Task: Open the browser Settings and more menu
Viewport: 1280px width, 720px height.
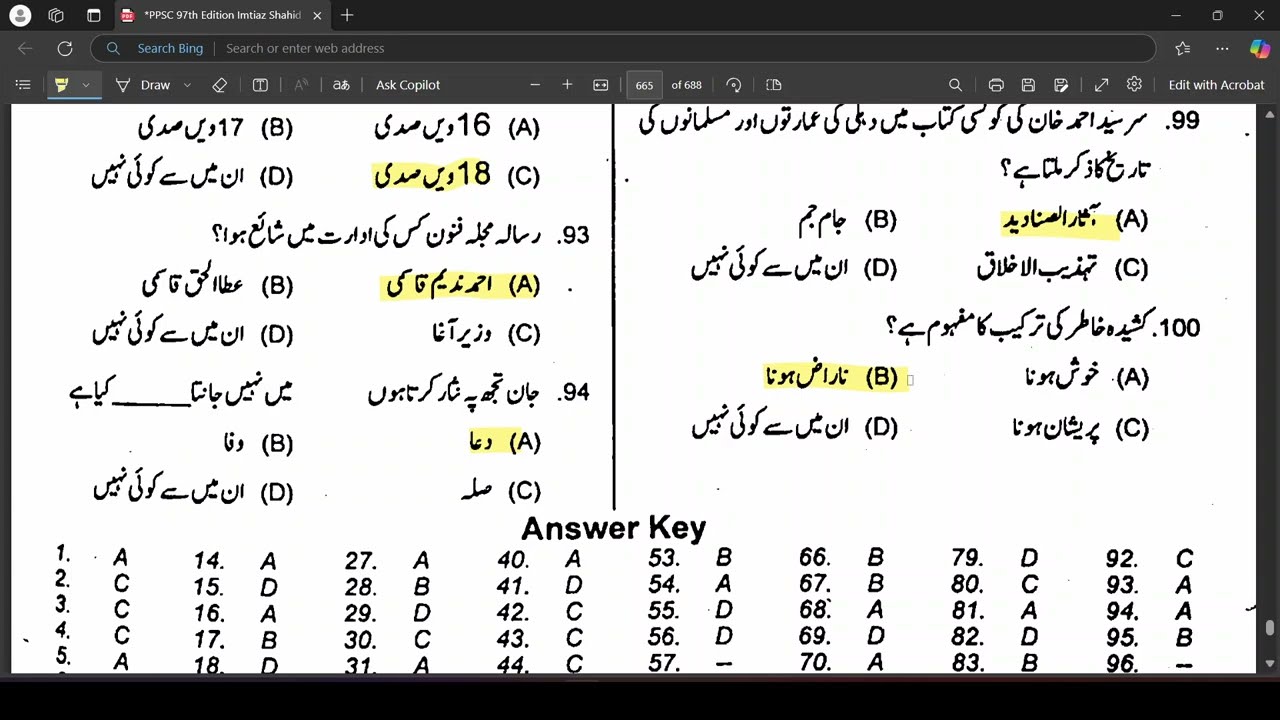Action: (x=1222, y=48)
